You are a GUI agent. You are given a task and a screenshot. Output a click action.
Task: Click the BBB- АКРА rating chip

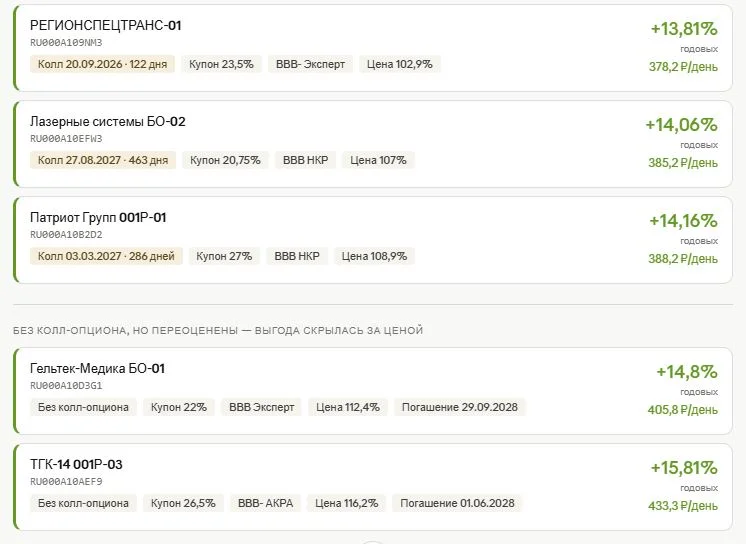coord(265,503)
